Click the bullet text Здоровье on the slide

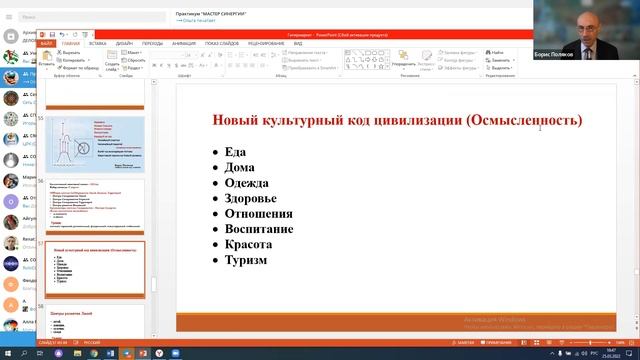[x=251, y=198]
